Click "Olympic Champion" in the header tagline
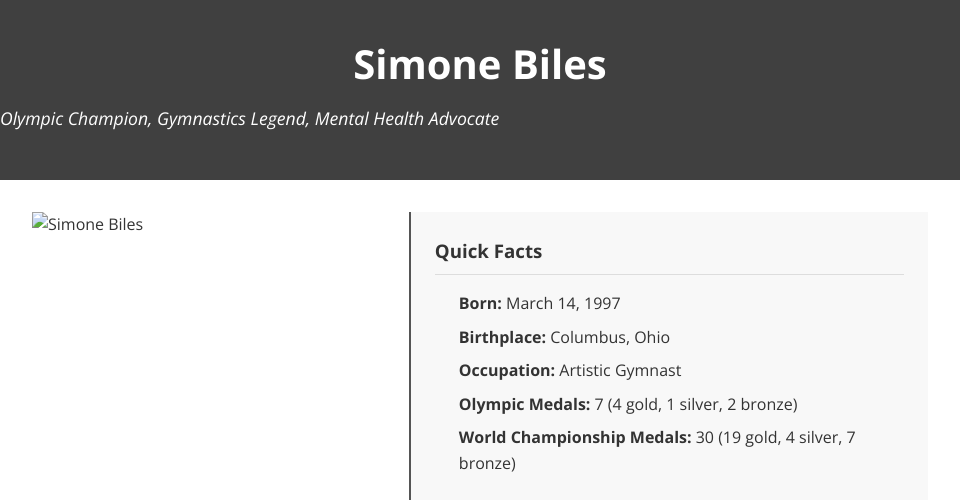Viewport: 960px width, 500px height. click(75, 119)
